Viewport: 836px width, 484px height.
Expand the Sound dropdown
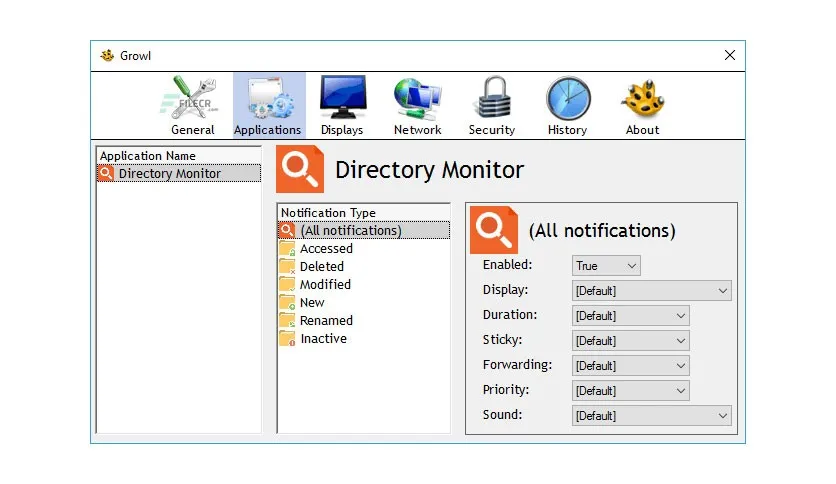652,416
